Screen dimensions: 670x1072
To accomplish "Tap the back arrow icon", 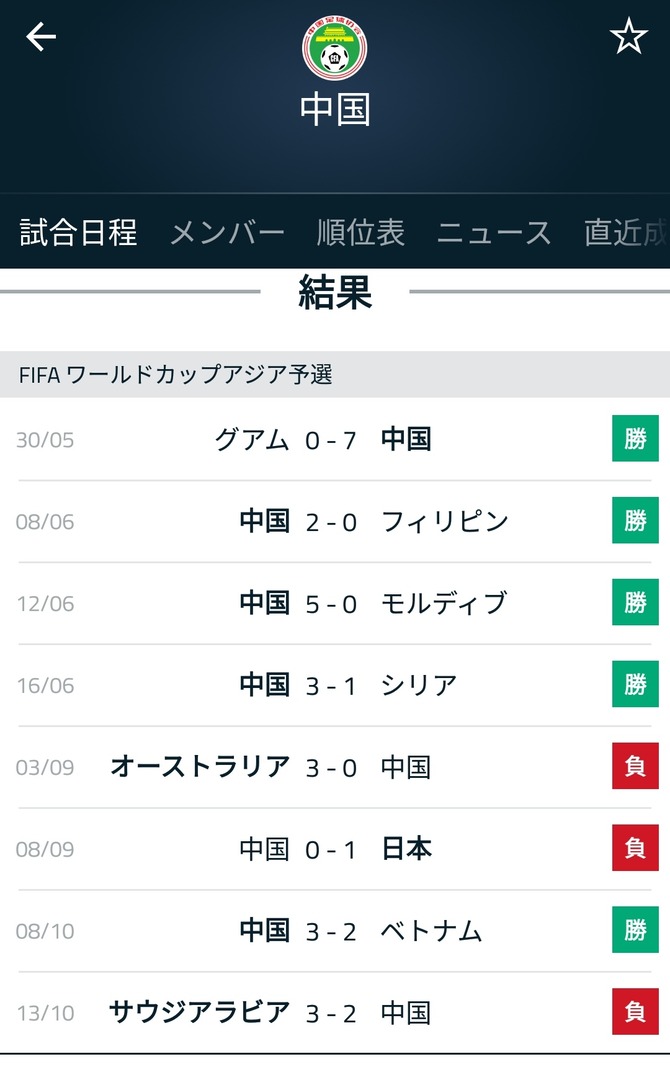I will pos(40,36).
